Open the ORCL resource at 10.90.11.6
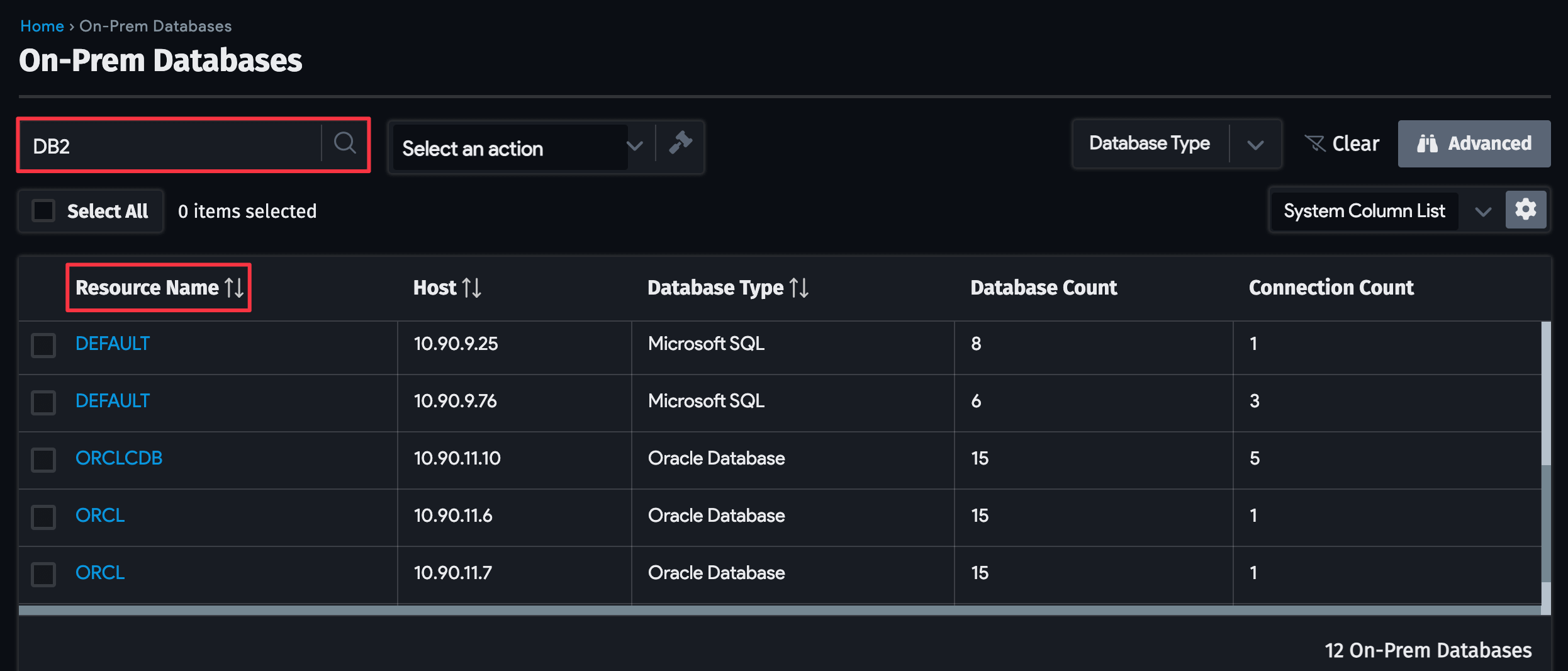Screen dimensions: 1568x671 click(x=99, y=515)
